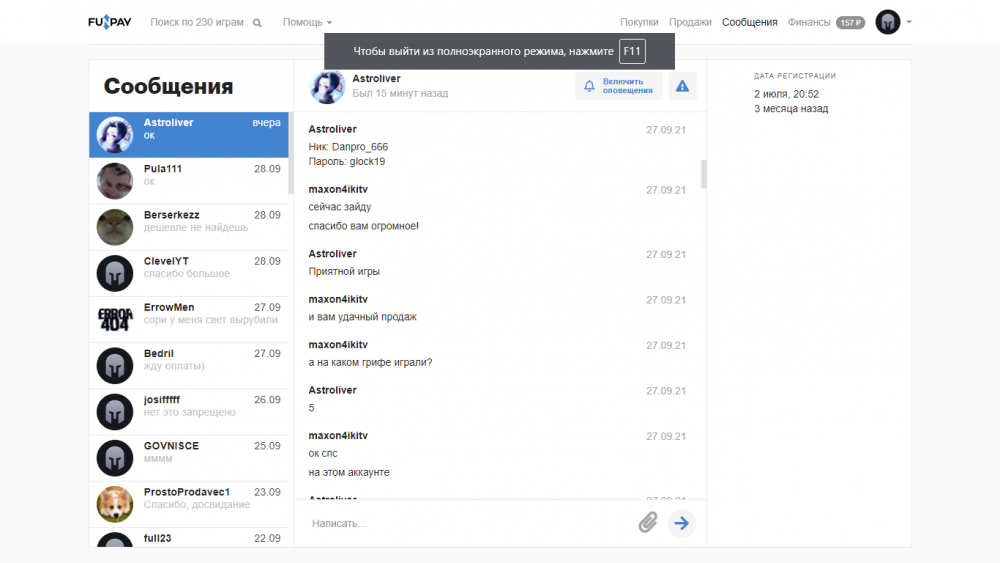Click the bell icon for notifications
Screen dimensions: 1000x563
pos(589,86)
